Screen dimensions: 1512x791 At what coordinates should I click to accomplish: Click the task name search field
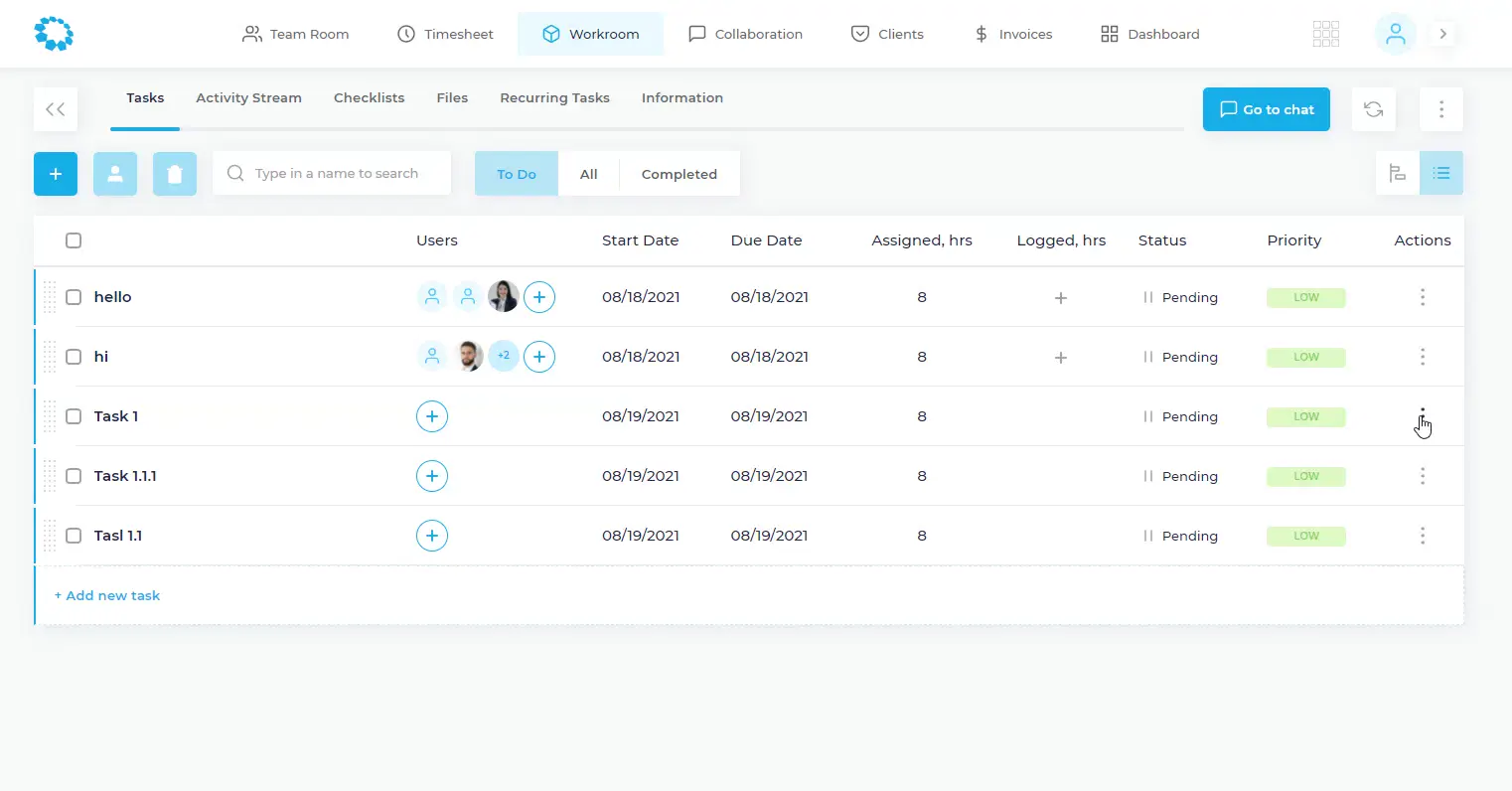336,174
